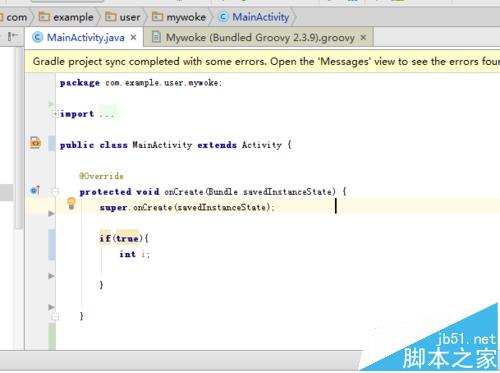Select the user breadcrumb folder

tap(123, 17)
